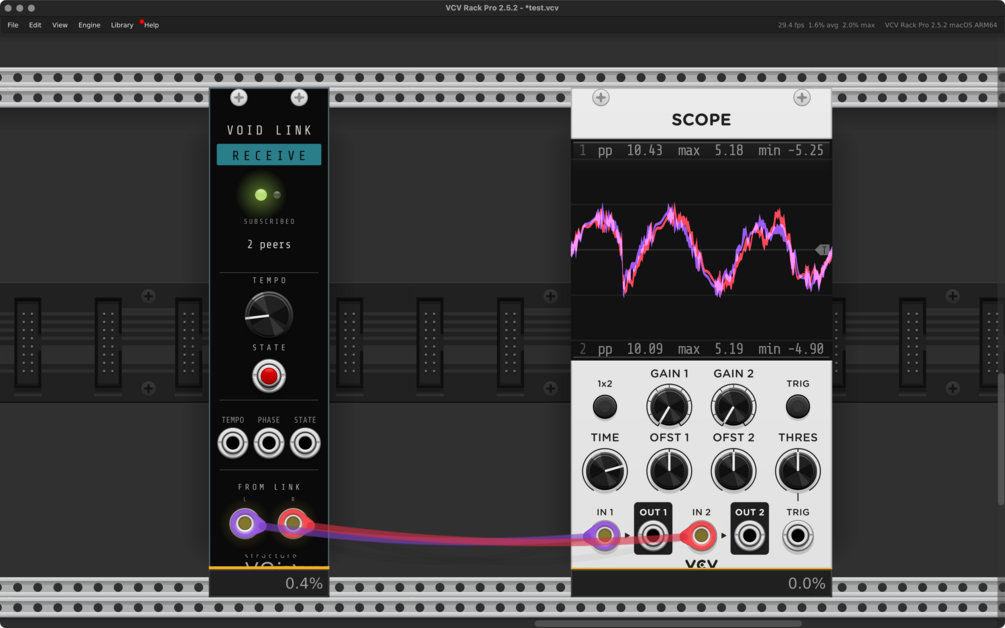Image resolution: width=1005 pixels, height=628 pixels.
Task: Toggle the red STATE button on Void Link
Action: click(x=269, y=376)
